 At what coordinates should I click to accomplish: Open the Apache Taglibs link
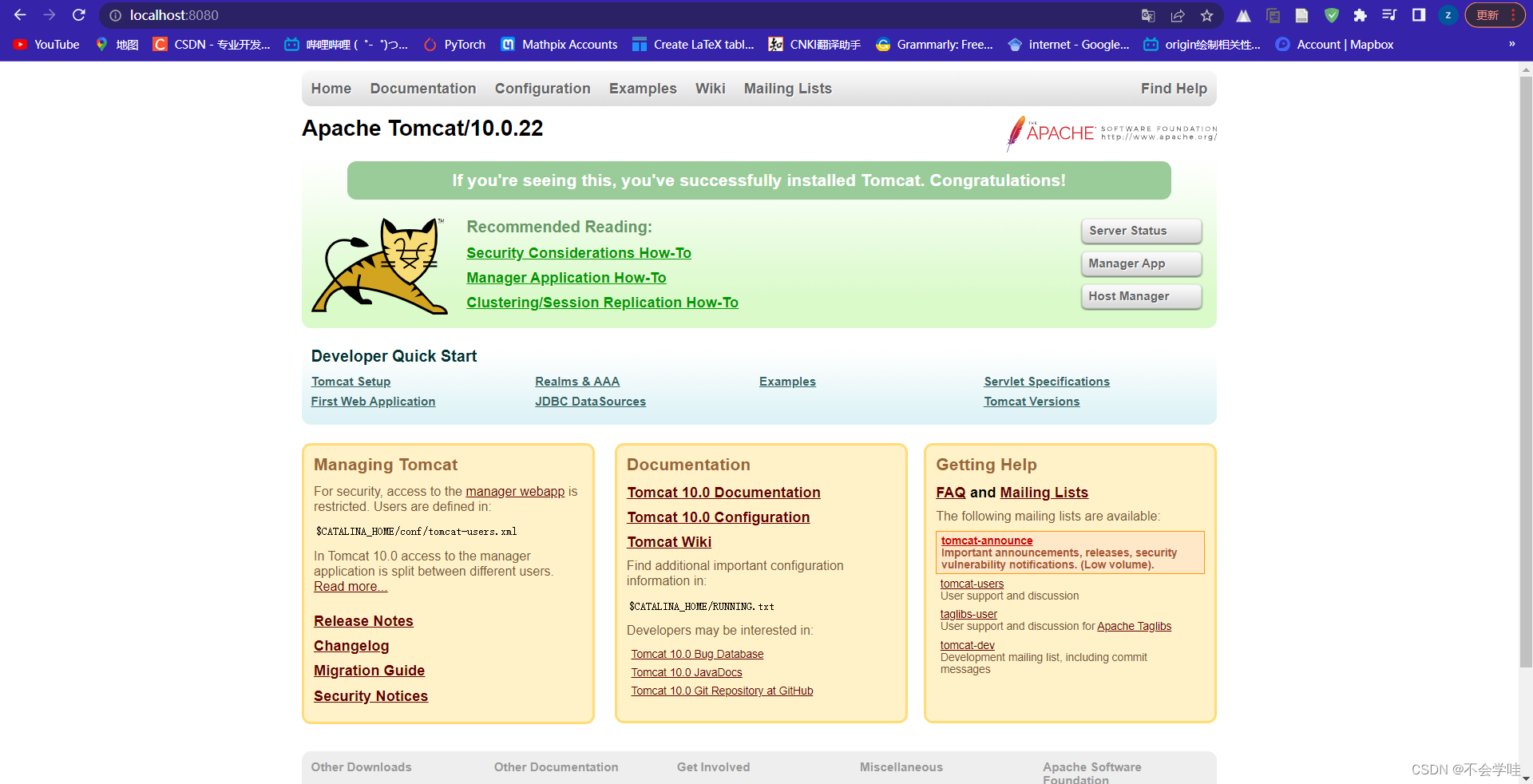(1134, 627)
